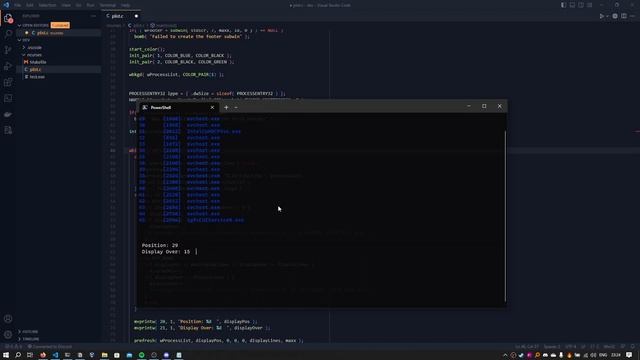
Task: Open the Run and Debug view
Action: coord(8,66)
